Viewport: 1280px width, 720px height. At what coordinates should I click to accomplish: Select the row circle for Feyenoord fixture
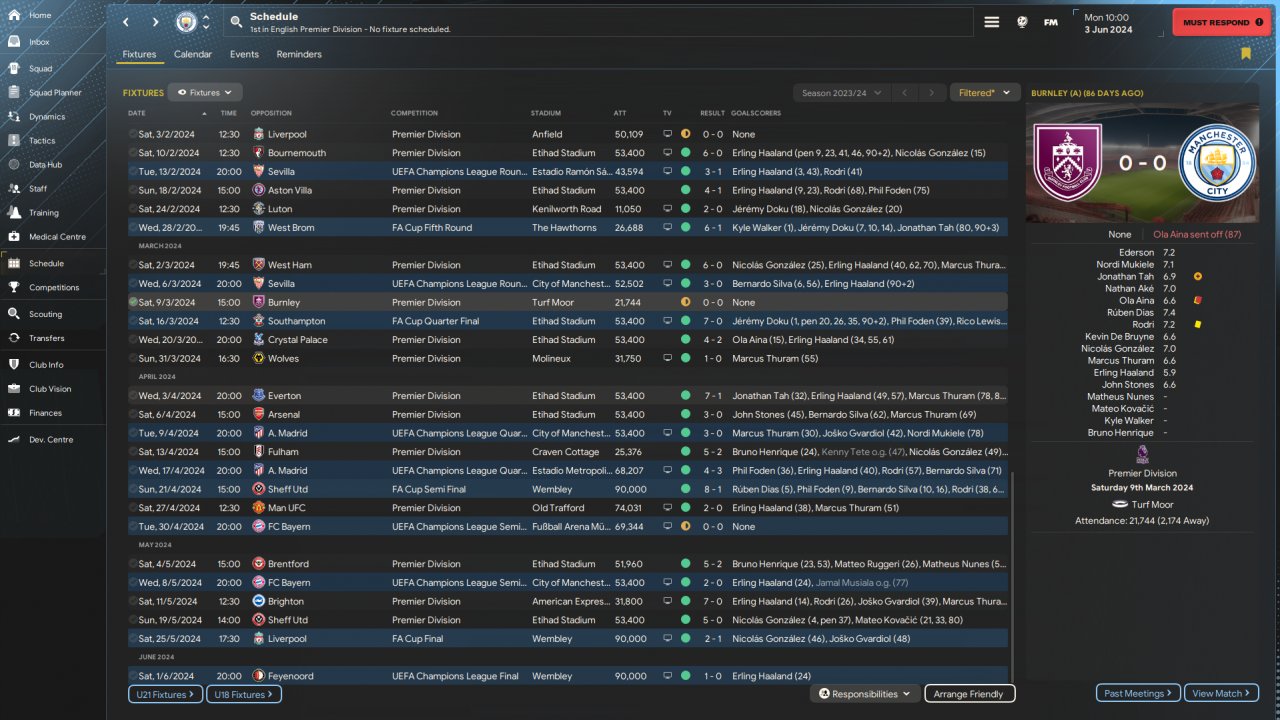133,676
